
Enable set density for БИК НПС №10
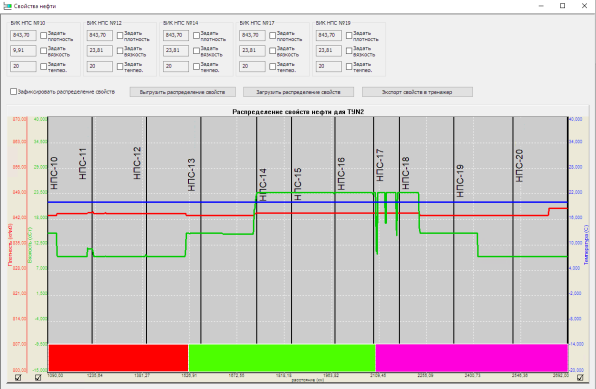43,35
